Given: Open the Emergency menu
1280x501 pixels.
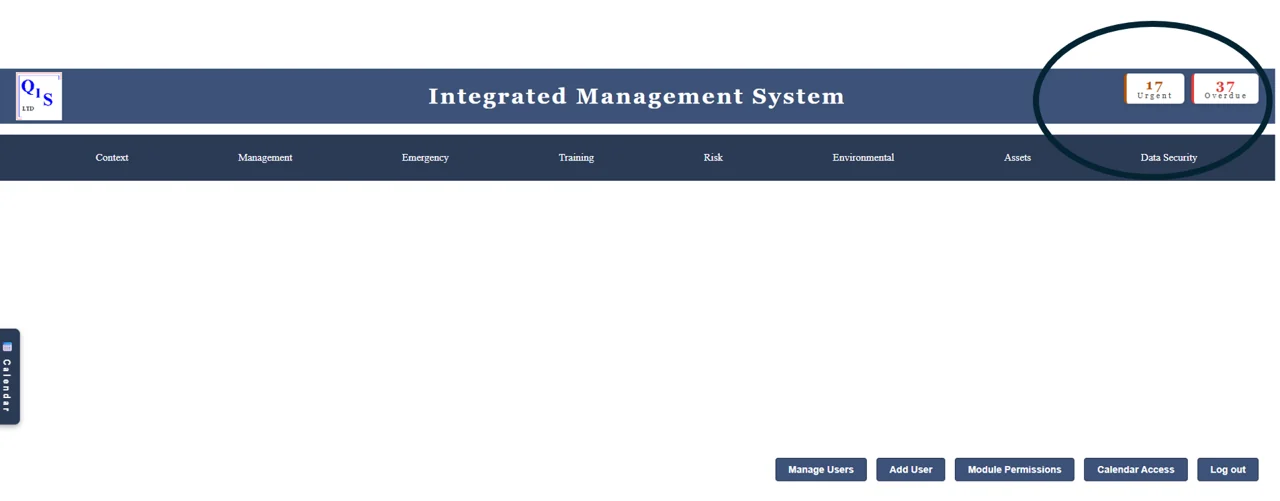Looking at the screenshot, I should (x=425, y=158).
